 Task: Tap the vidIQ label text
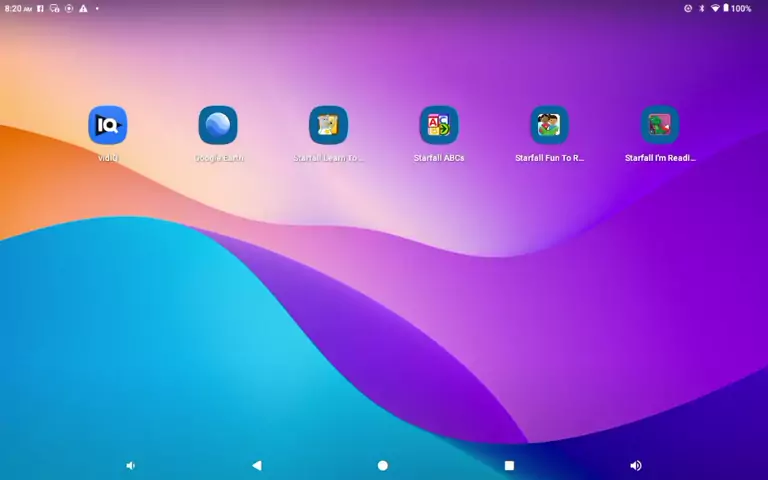coord(107,158)
